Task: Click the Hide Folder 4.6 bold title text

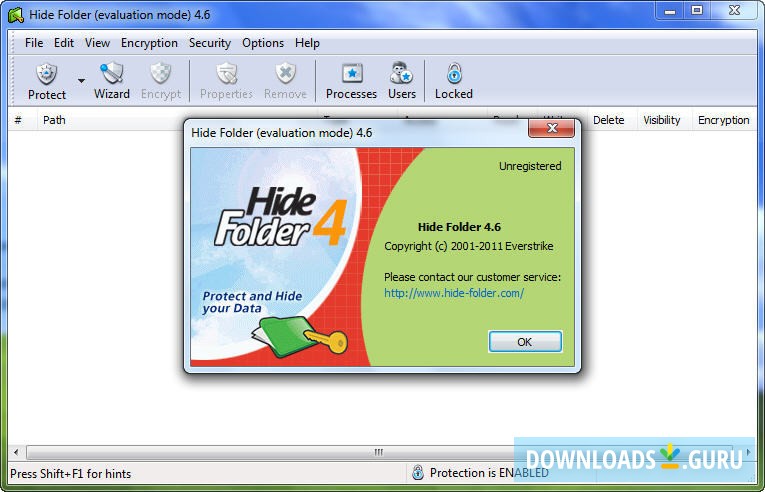Action: tap(459, 227)
